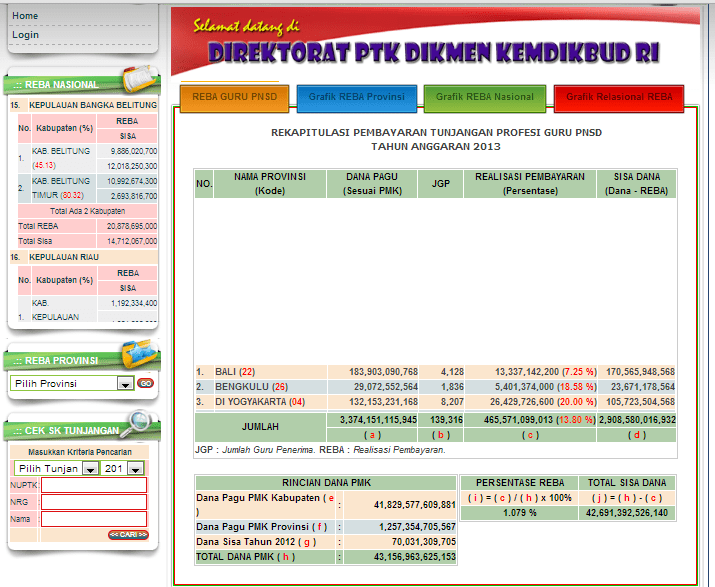Click JUMLAH total 3,374,151,115,945
715x587 pixels.
[378, 420]
